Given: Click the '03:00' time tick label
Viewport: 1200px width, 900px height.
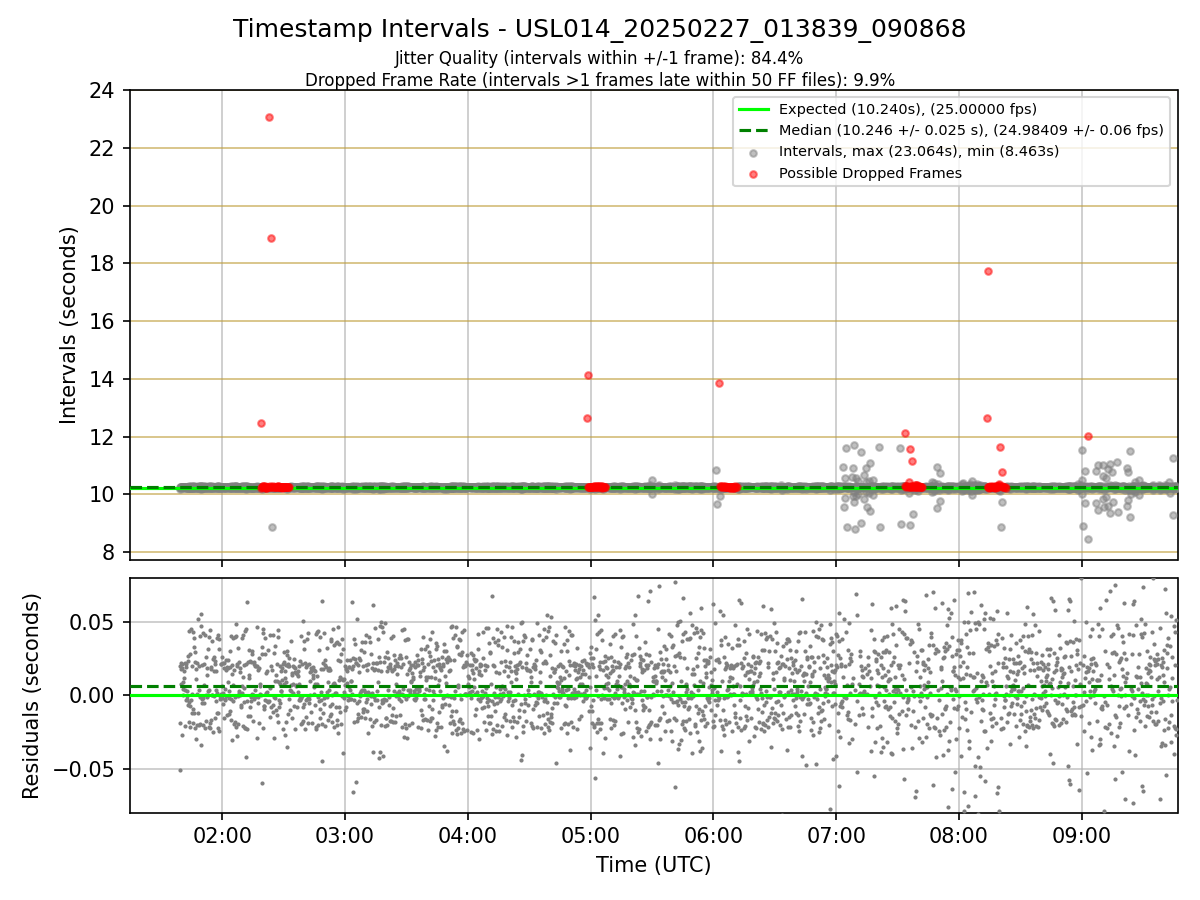Looking at the screenshot, I should click(345, 834).
